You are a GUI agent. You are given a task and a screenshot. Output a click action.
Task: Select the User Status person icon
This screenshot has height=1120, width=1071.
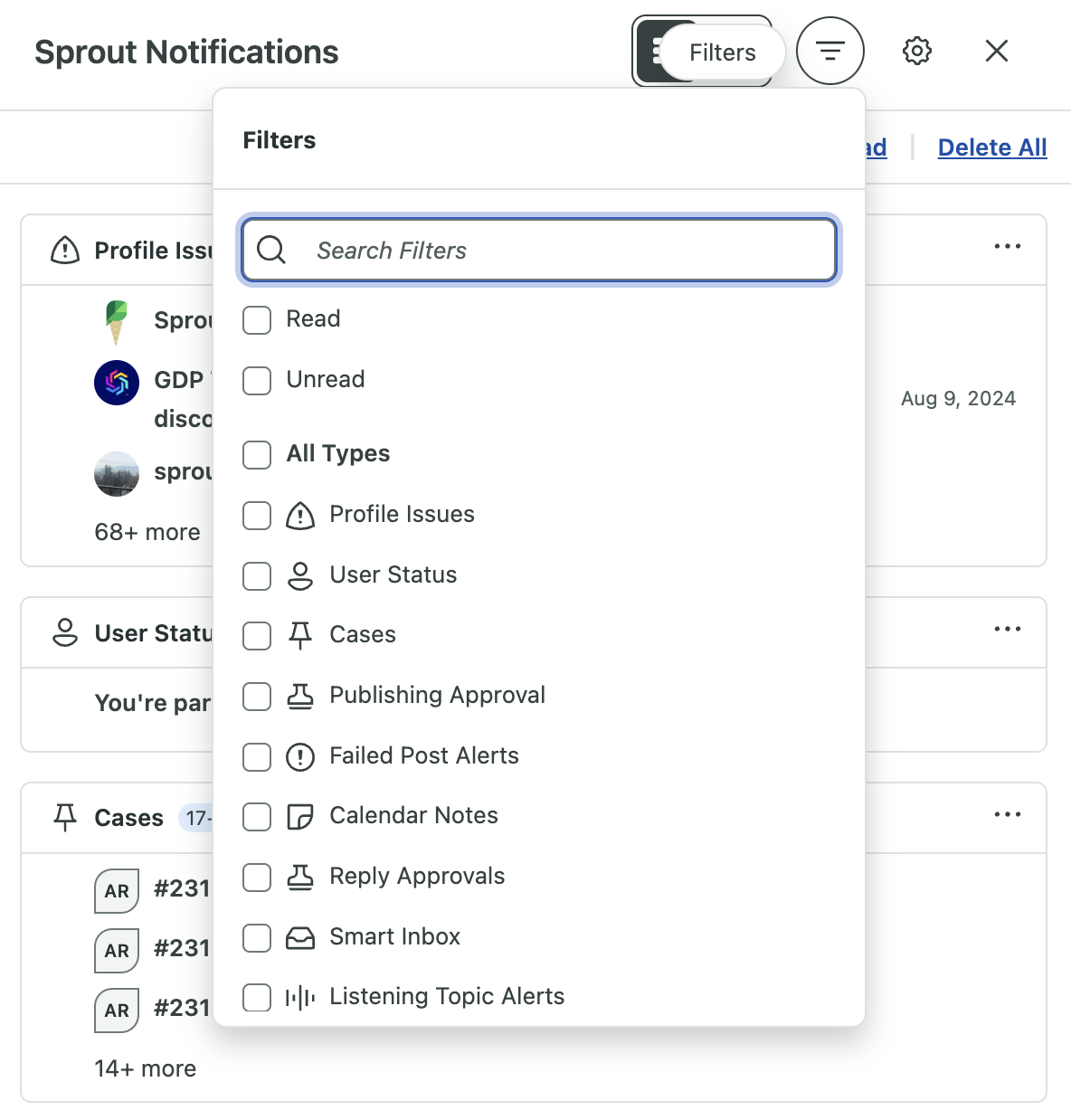click(300, 574)
